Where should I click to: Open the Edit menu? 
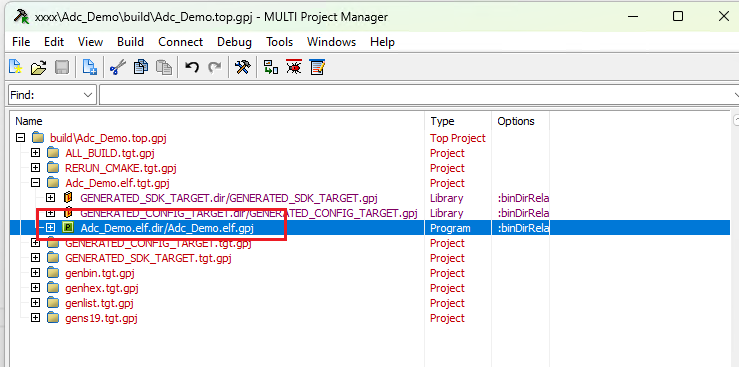click(54, 42)
